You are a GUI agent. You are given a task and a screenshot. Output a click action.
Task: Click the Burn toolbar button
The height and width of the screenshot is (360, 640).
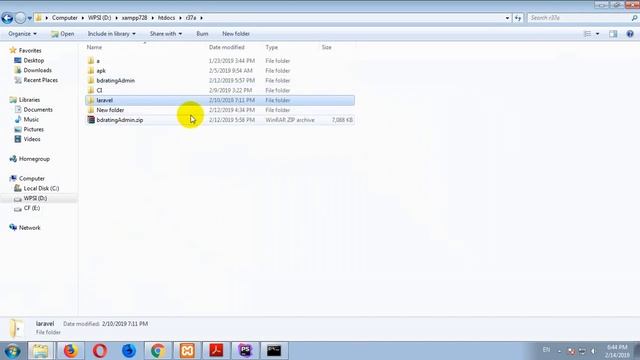(202, 34)
